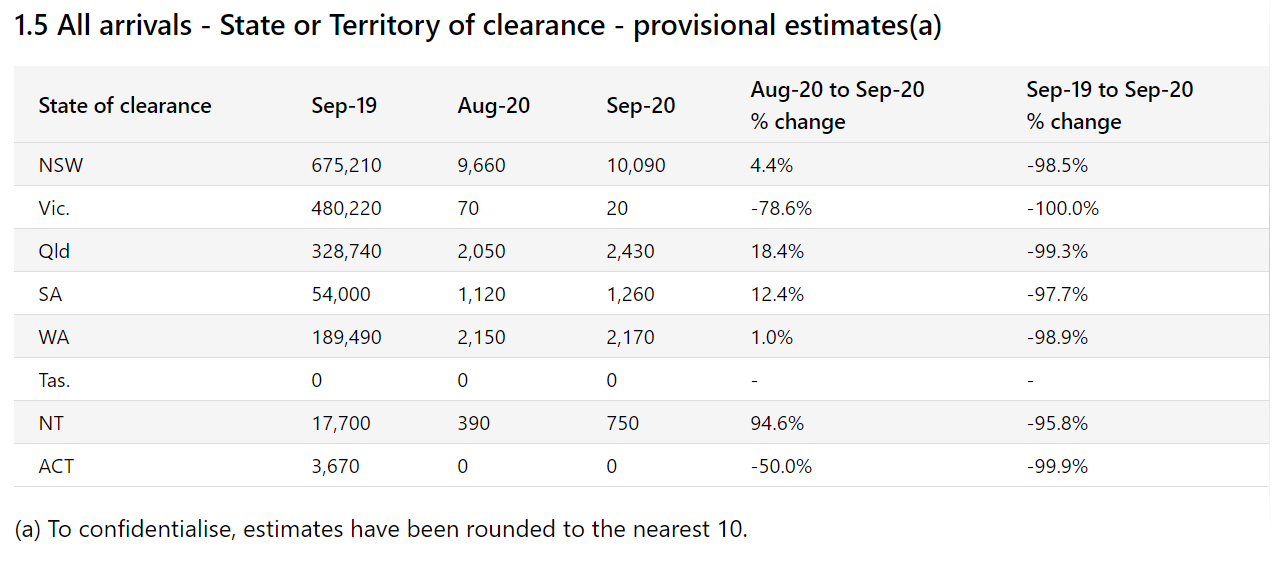Select the Sep-20 column header

(641, 106)
